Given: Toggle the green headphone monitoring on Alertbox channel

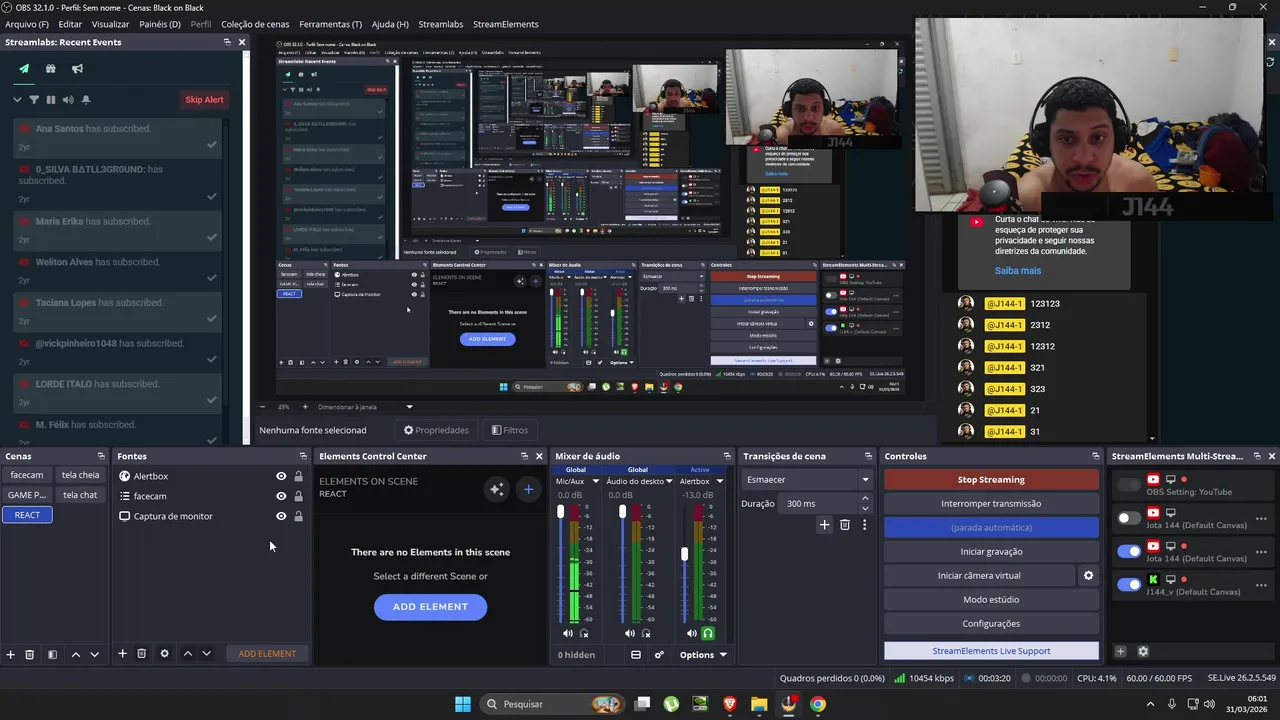Looking at the screenshot, I should tap(708, 633).
